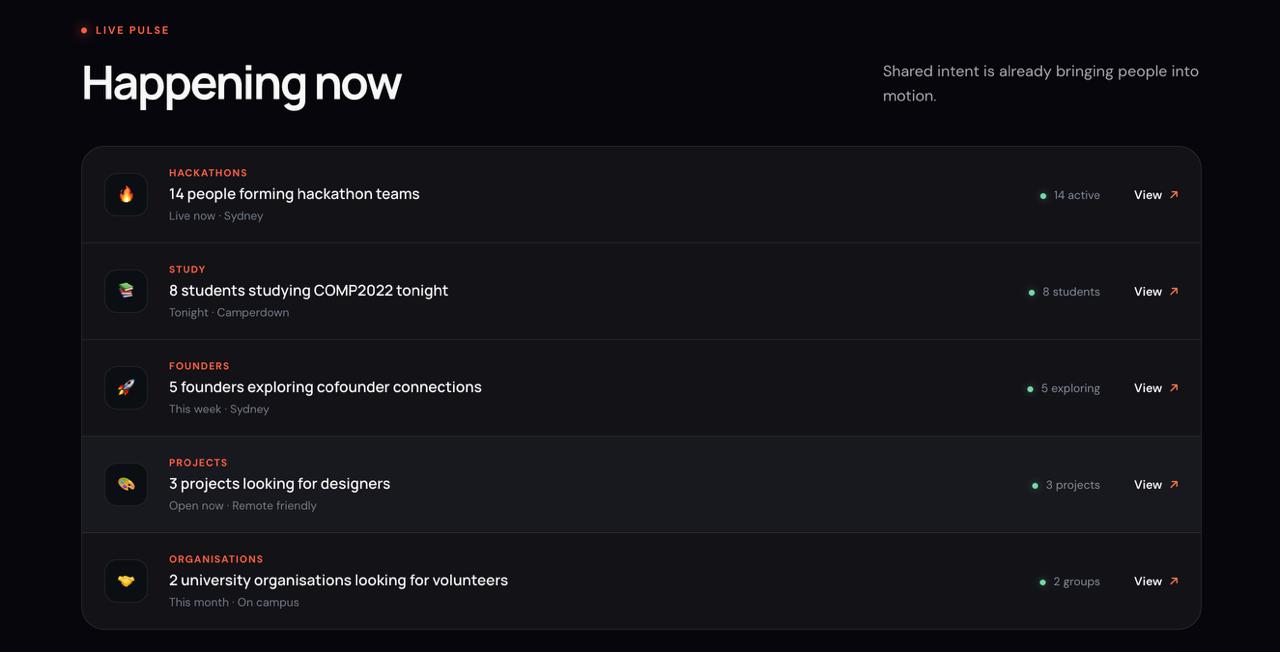Click the arrow icon beside organisations View
The height and width of the screenshot is (652, 1280).
pyautogui.click(x=1174, y=581)
